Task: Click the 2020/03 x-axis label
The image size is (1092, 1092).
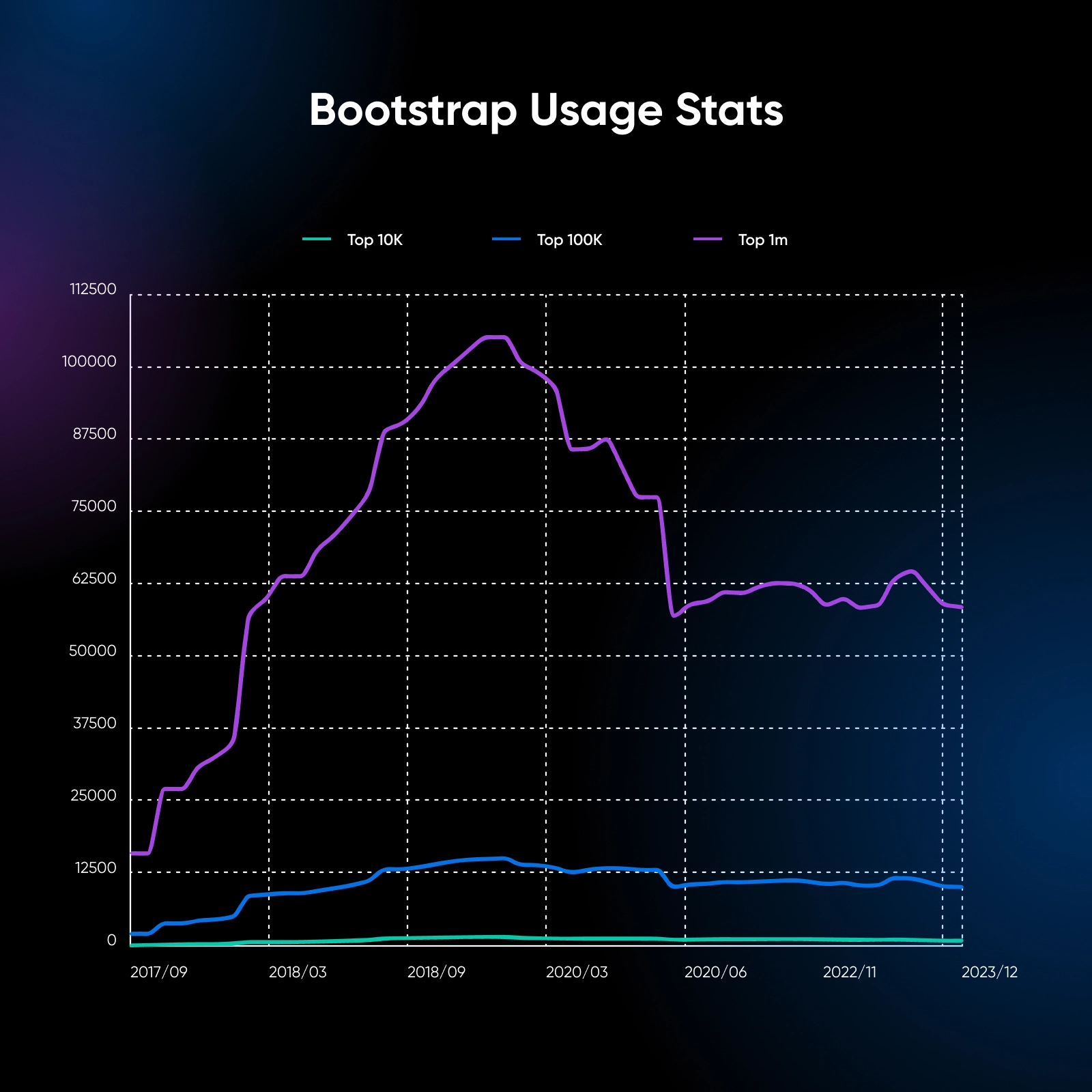Action: [x=577, y=972]
